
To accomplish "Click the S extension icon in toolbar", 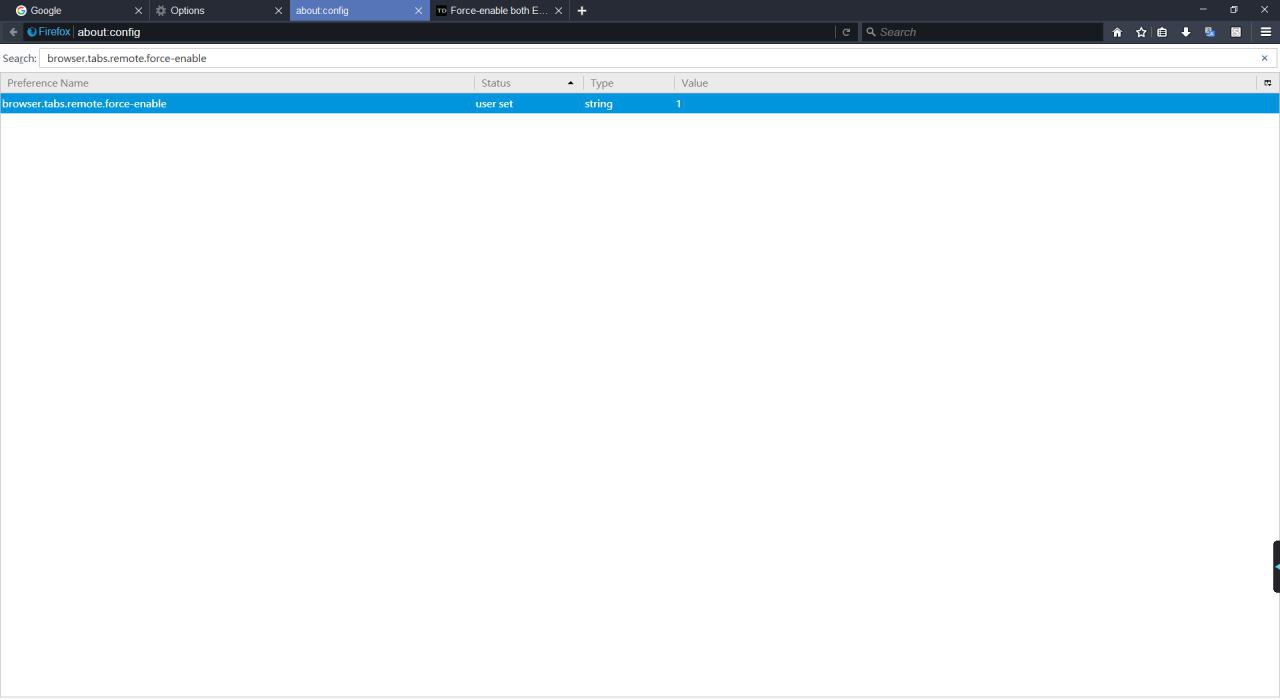I will point(1236,32).
